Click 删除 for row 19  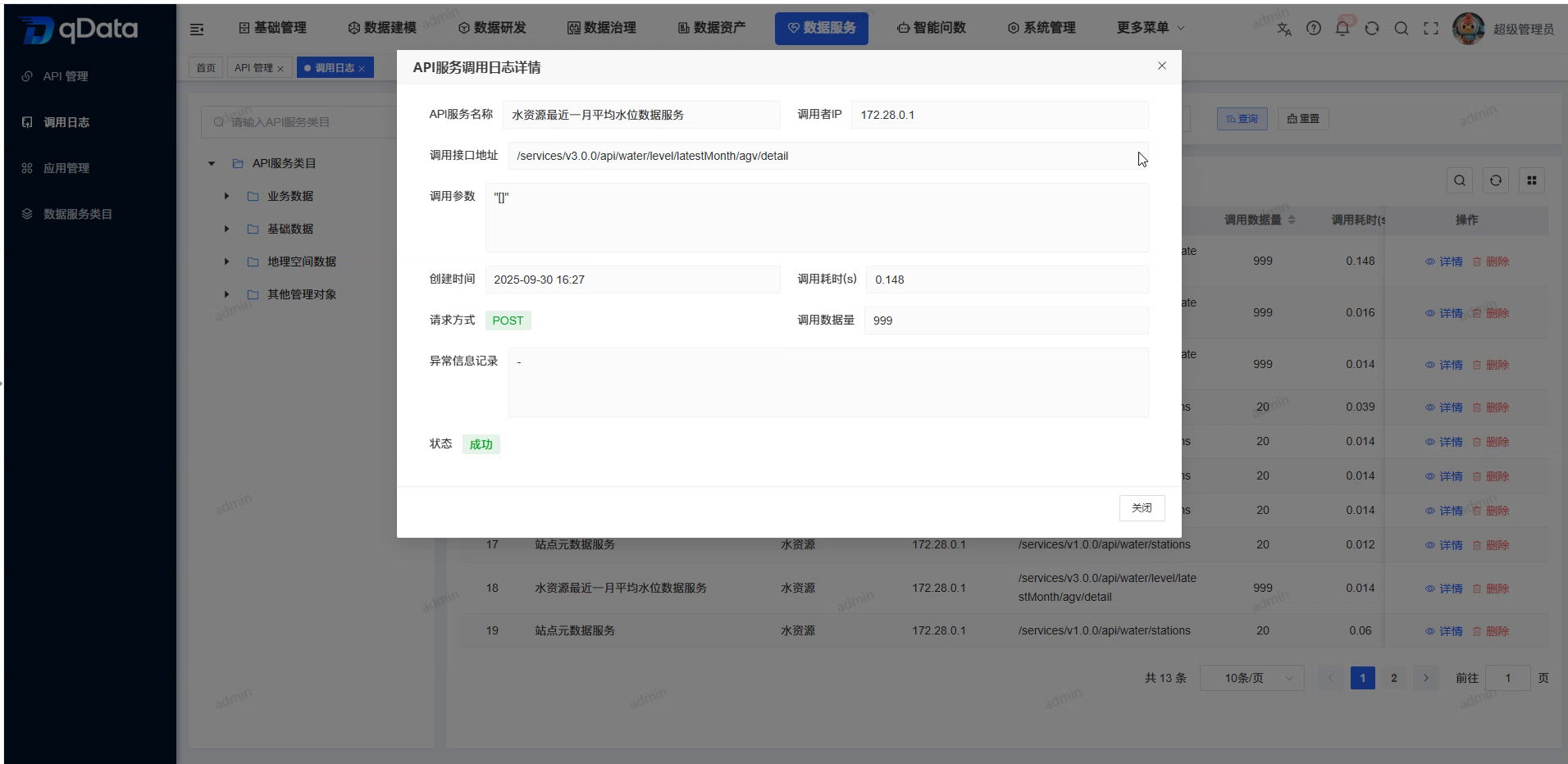1491,631
